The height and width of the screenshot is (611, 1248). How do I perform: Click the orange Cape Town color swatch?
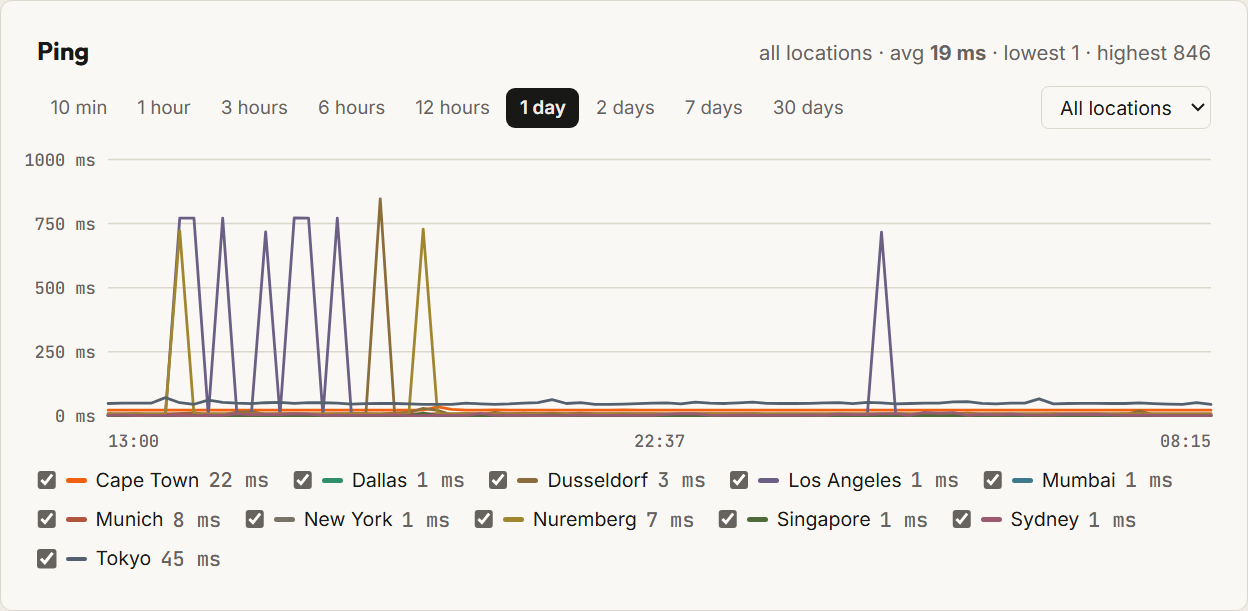pyautogui.click(x=77, y=481)
